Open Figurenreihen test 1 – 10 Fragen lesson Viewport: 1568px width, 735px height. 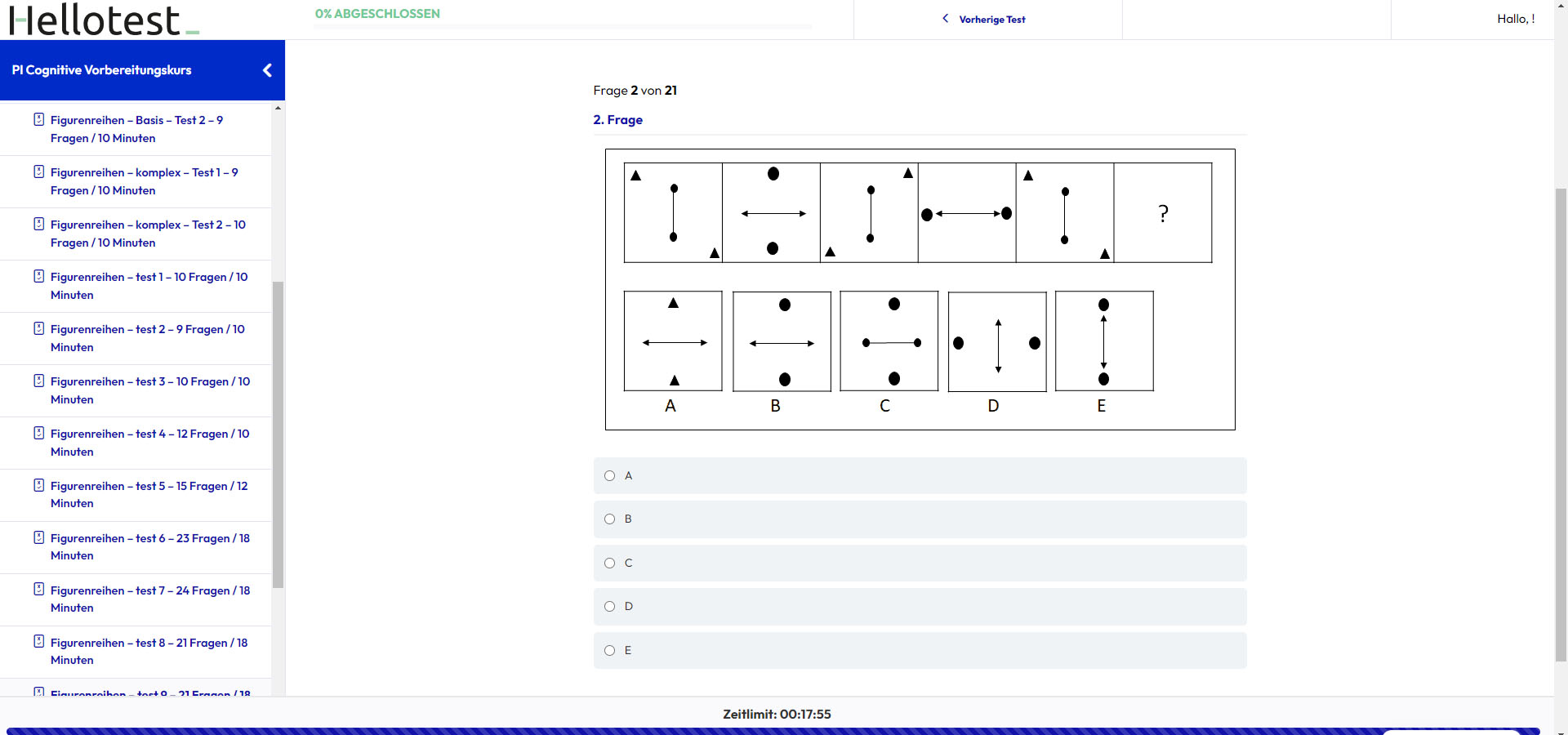[149, 286]
